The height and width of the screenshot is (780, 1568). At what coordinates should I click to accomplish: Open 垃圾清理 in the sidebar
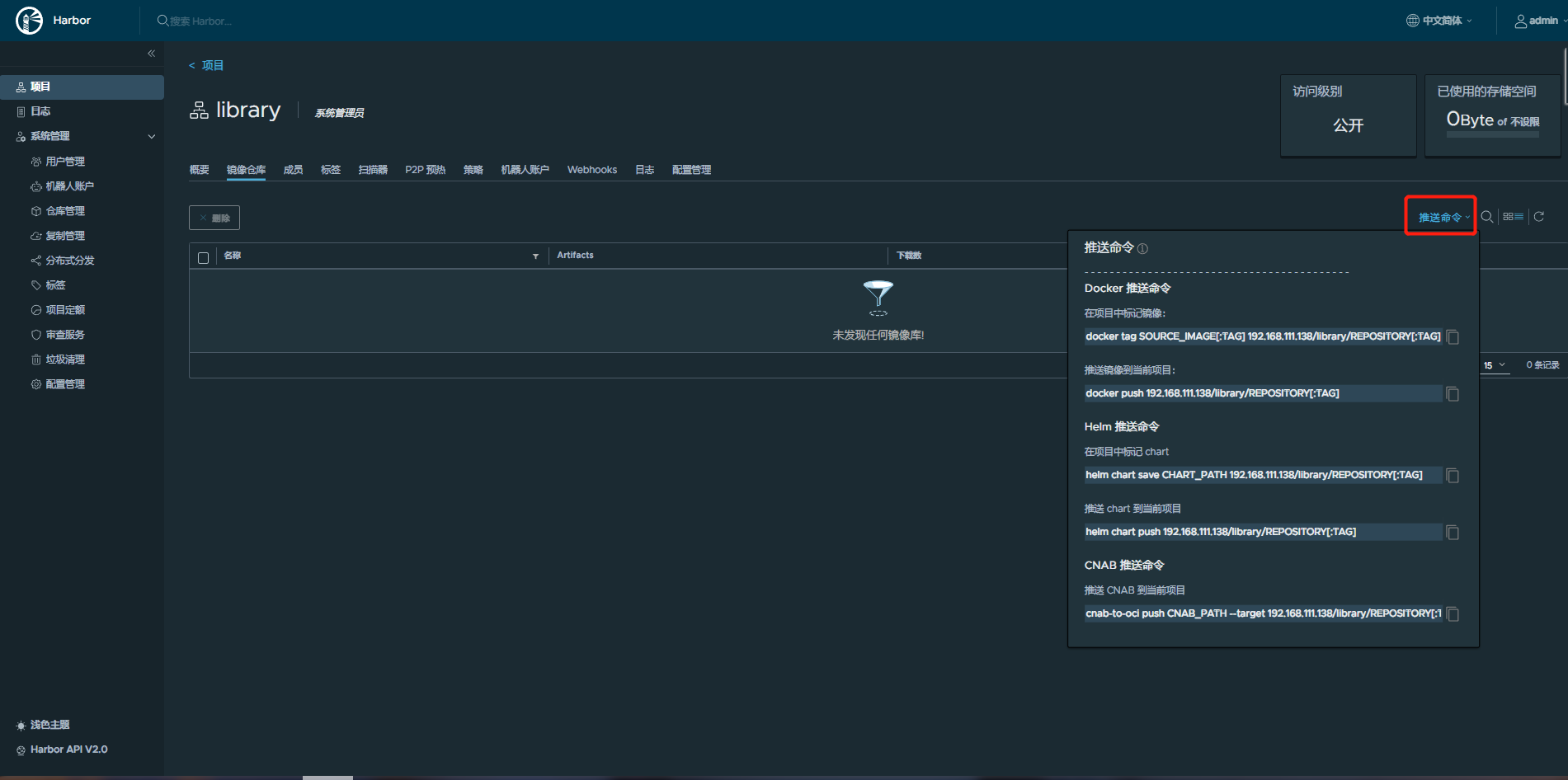(x=65, y=359)
